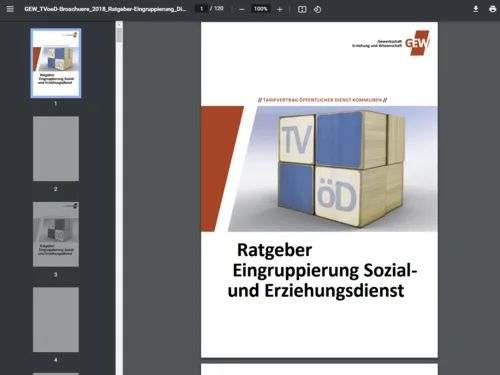Click the scrollbar up arrow in sidebar
Image resolution: width=500 pixels, height=375 pixels.
click(x=119, y=25)
